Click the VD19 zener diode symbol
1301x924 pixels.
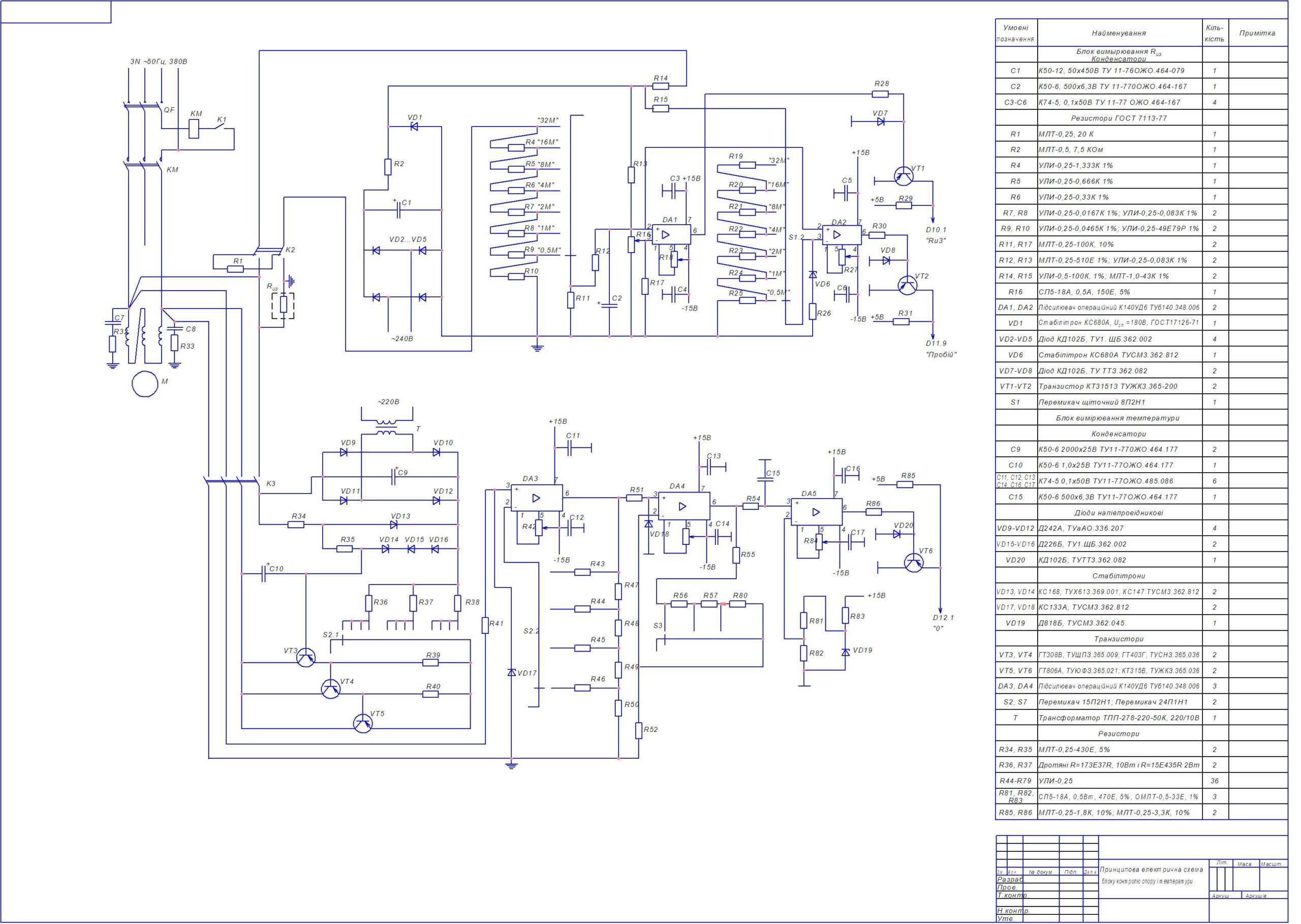pos(845,653)
